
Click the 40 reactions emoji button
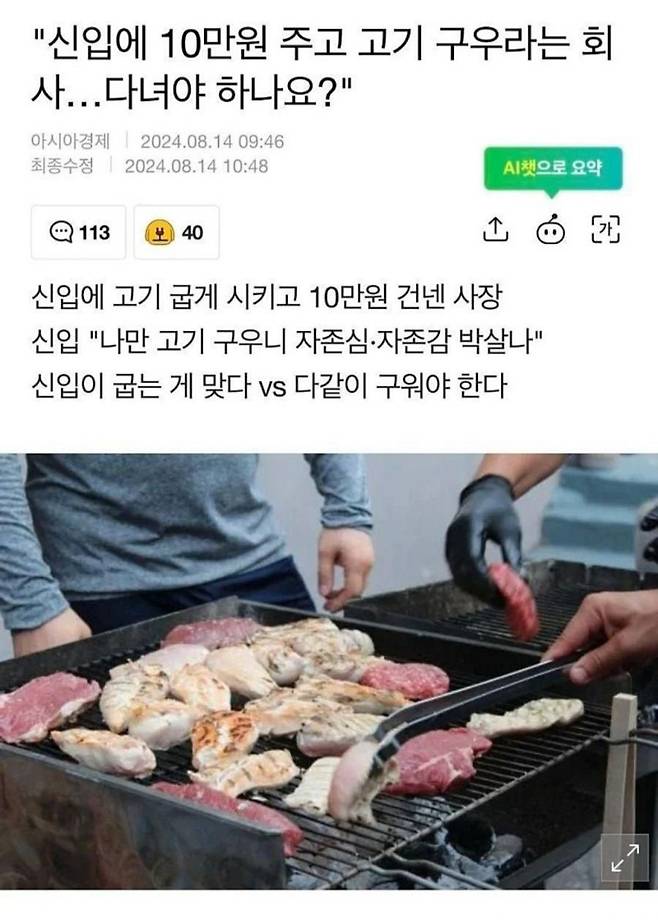click(176, 232)
